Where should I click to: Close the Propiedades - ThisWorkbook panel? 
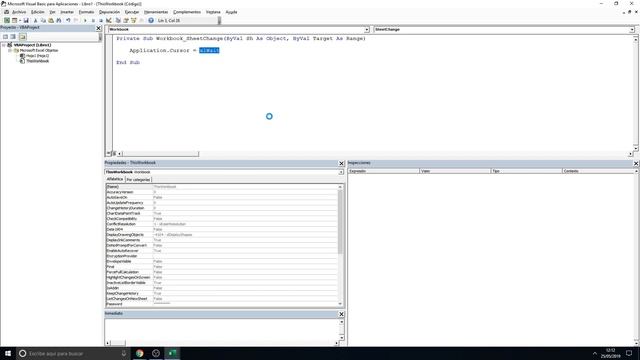click(x=341, y=163)
